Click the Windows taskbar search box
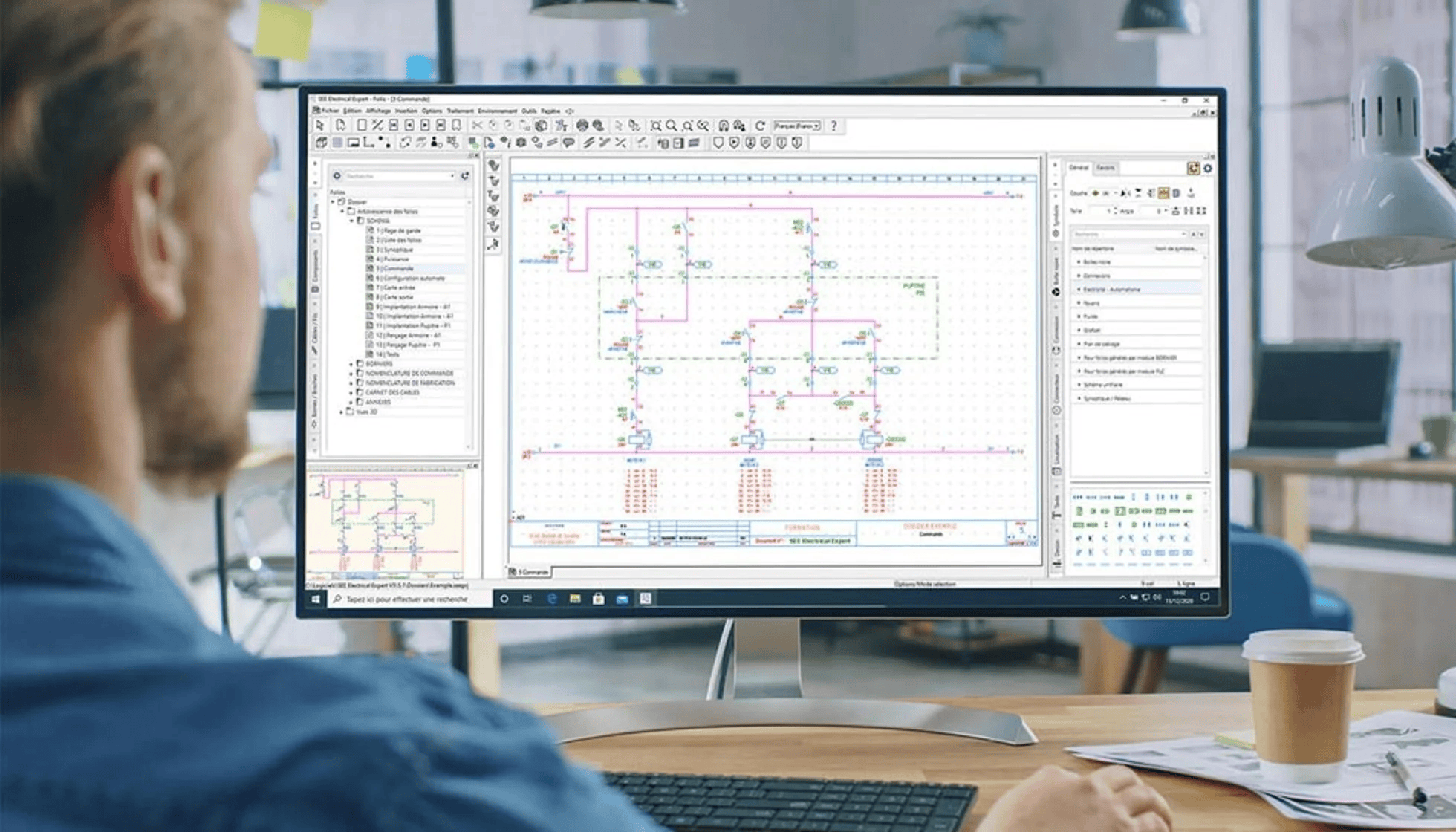This screenshot has width=1456, height=832. tap(407, 599)
